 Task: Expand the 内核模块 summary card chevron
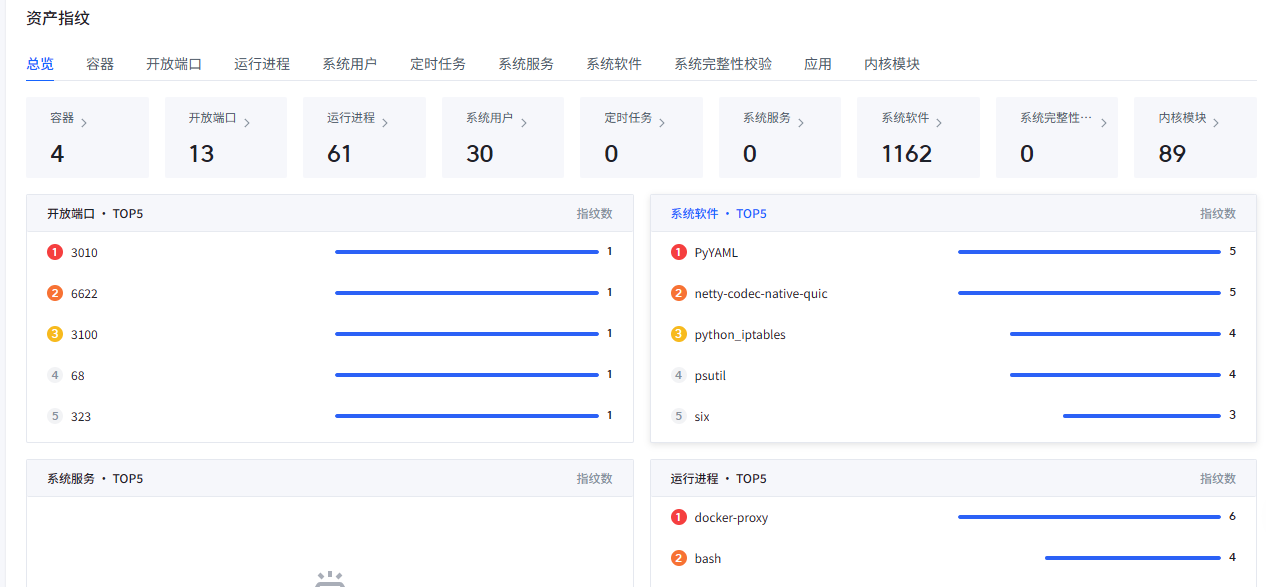[x=1216, y=123]
